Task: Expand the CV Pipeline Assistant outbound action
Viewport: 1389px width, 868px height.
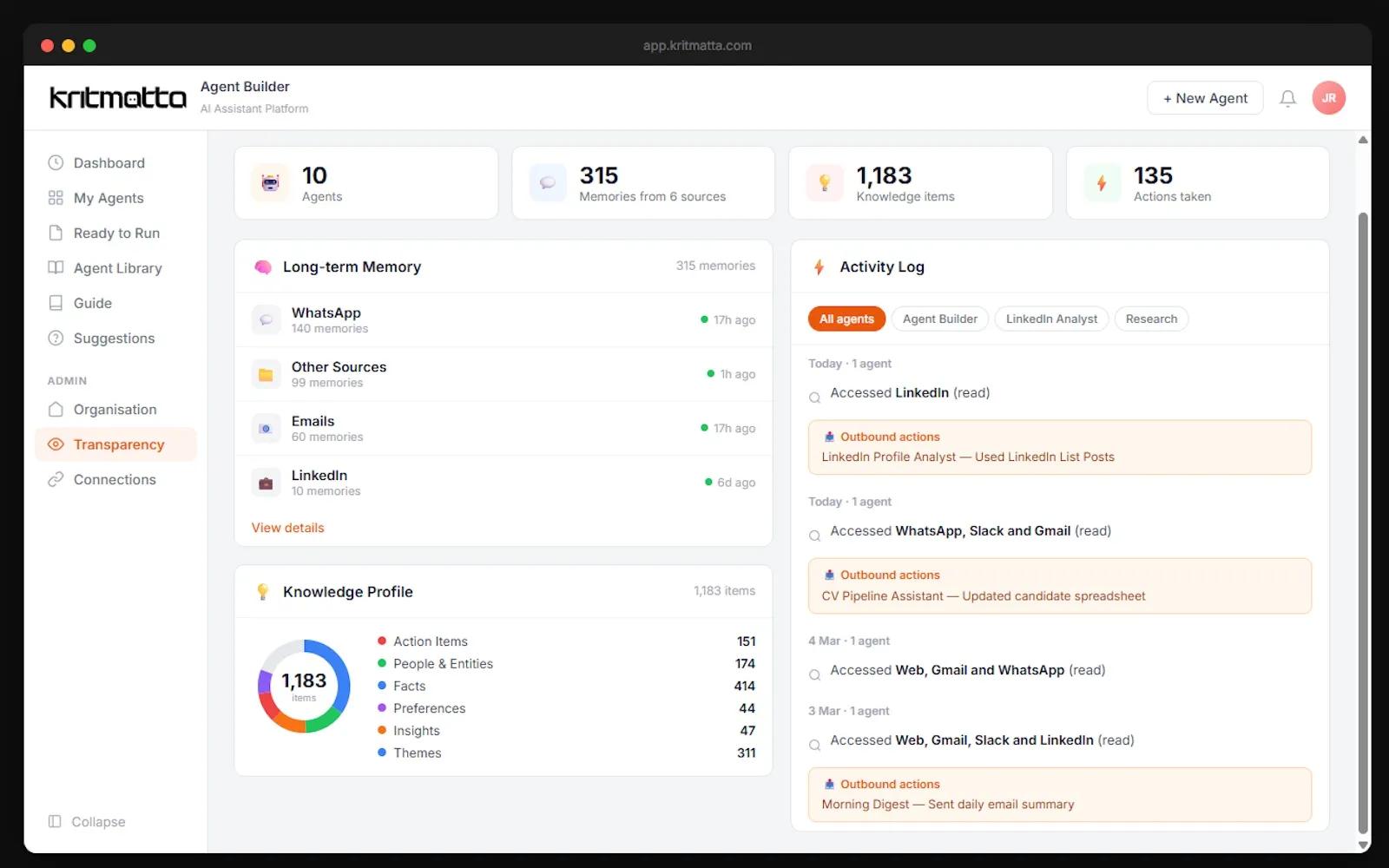Action: [x=1059, y=586]
